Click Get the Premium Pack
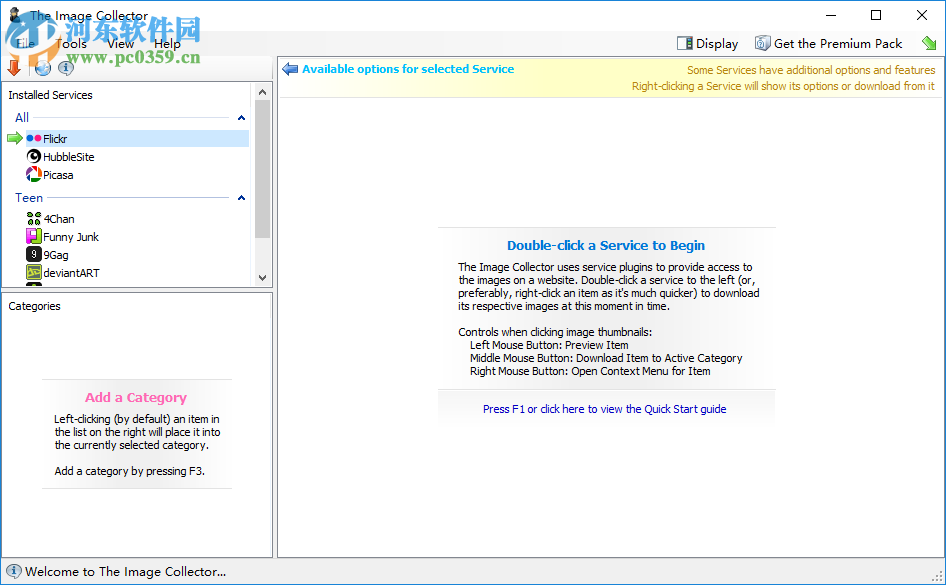 [x=828, y=43]
